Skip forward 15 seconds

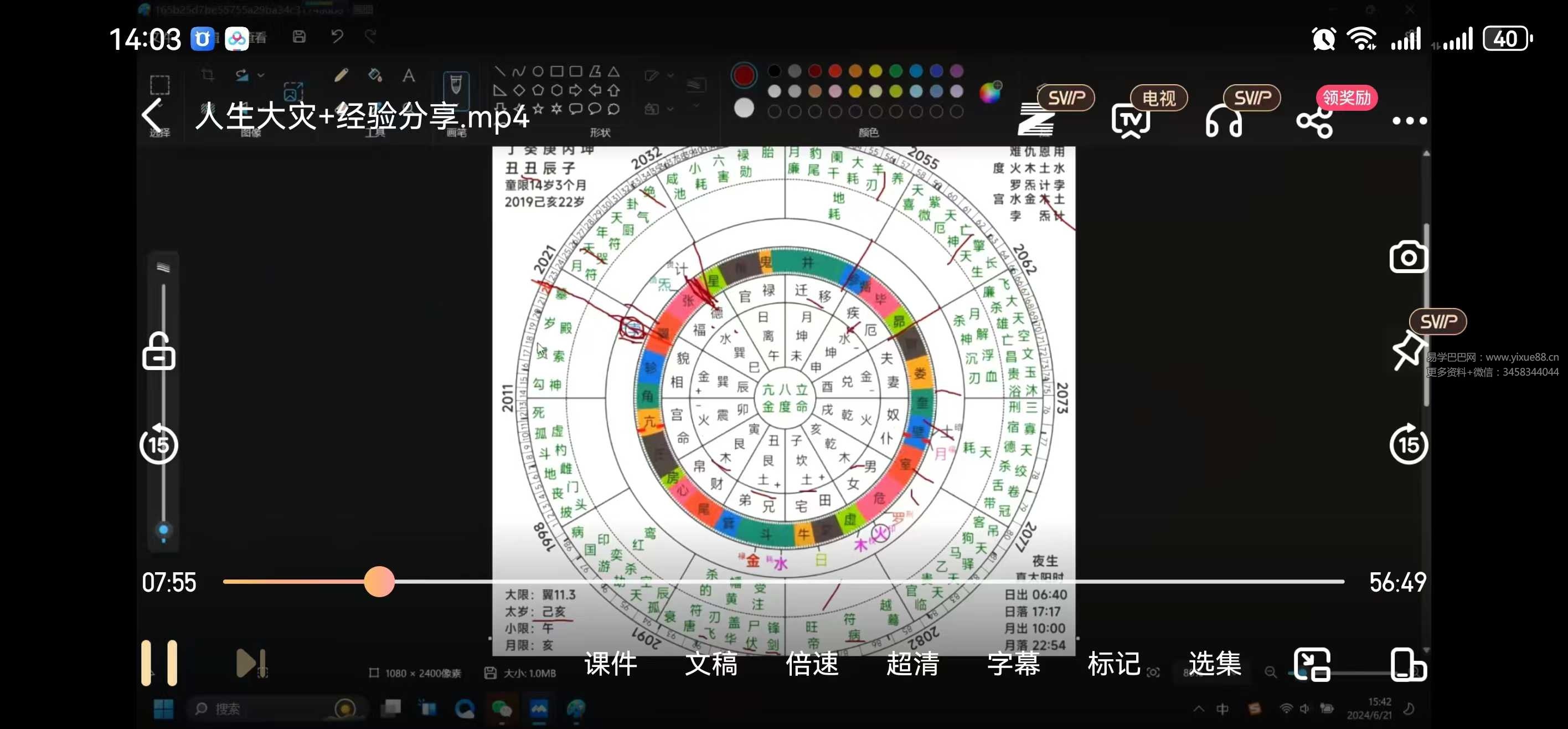[1409, 445]
